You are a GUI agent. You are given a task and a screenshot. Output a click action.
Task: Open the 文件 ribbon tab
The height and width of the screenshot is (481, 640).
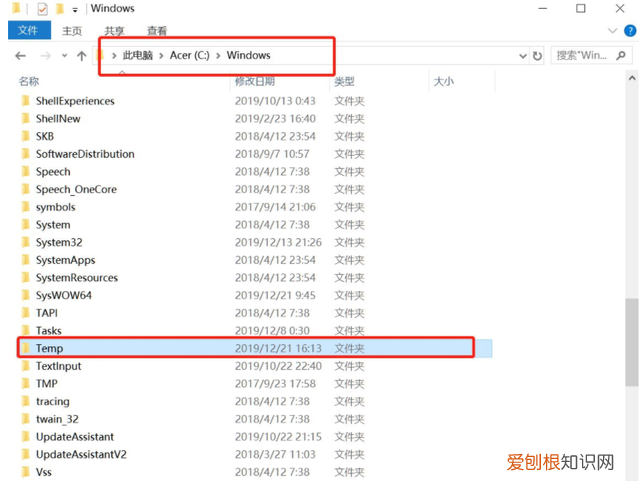tap(29, 30)
